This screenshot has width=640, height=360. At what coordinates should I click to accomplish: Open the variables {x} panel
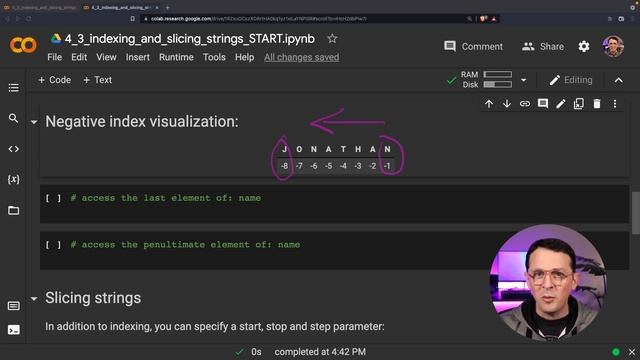(13, 179)
